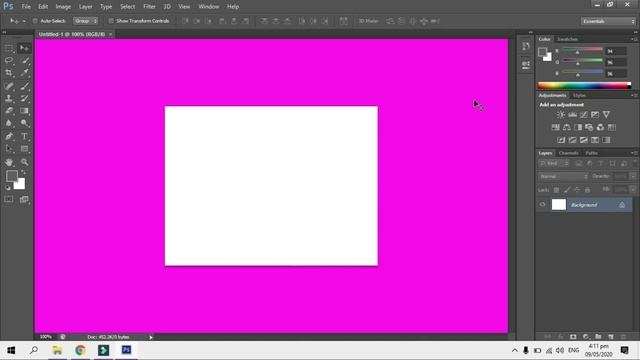The image size is (640, 360).
Task: Add a Curves adjustment
Action: pos(584,115)
